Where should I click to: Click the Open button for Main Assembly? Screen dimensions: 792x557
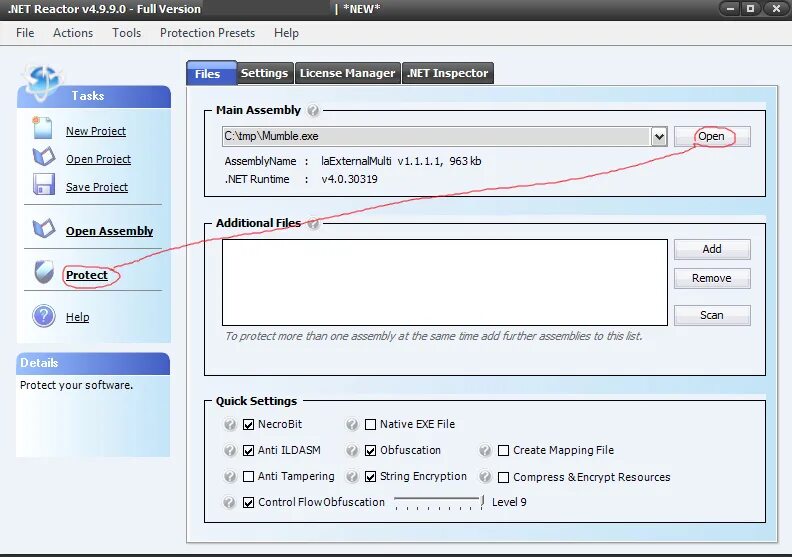[712, 136]
